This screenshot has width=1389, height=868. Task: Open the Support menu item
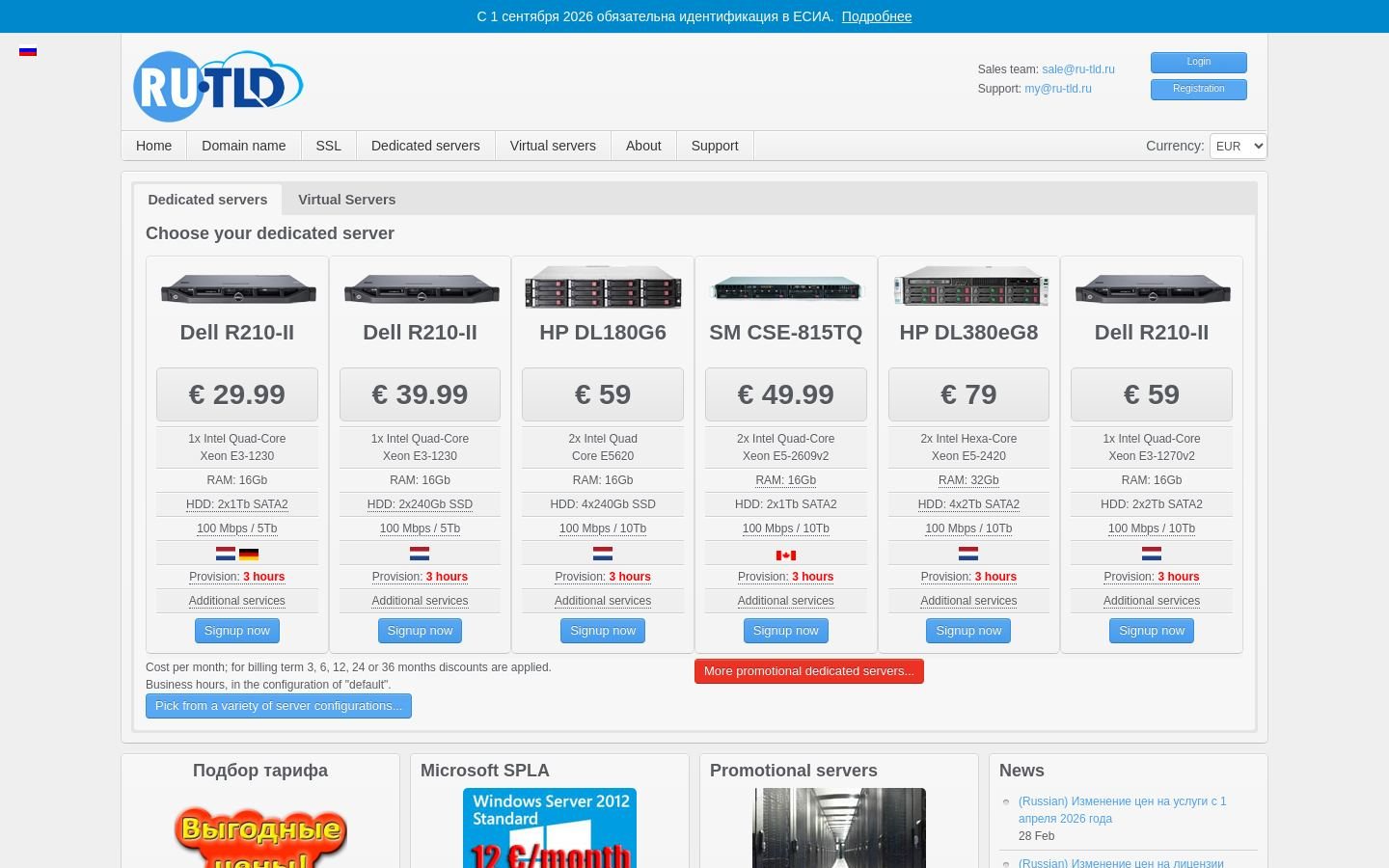pyautogui.click(x=715, y=146)
